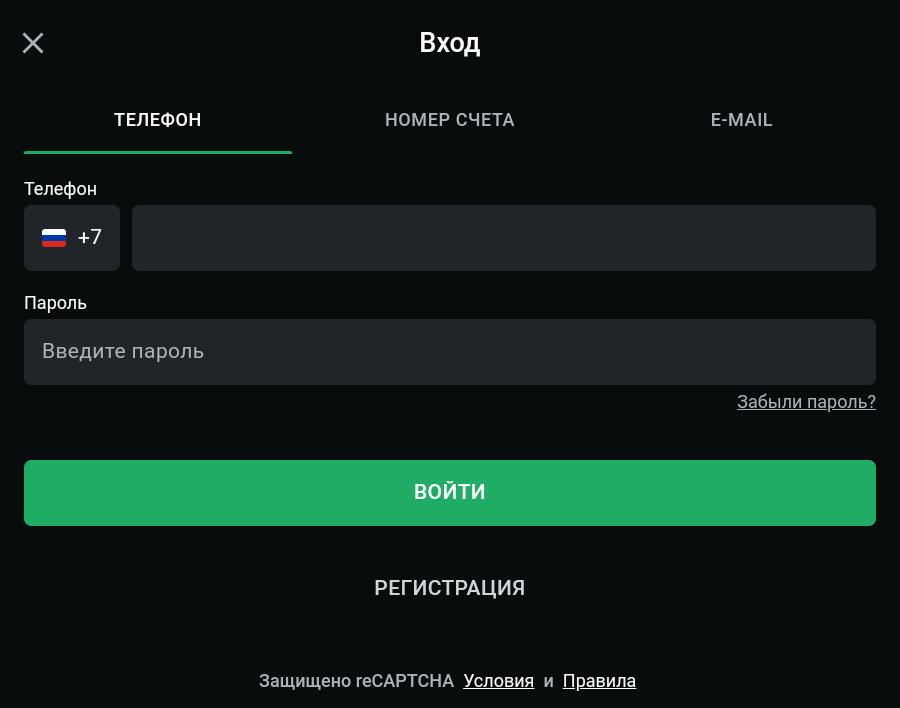Click the Защищено reCAPTCHA notice text
The image size is (900, 708).
[356, 681]
